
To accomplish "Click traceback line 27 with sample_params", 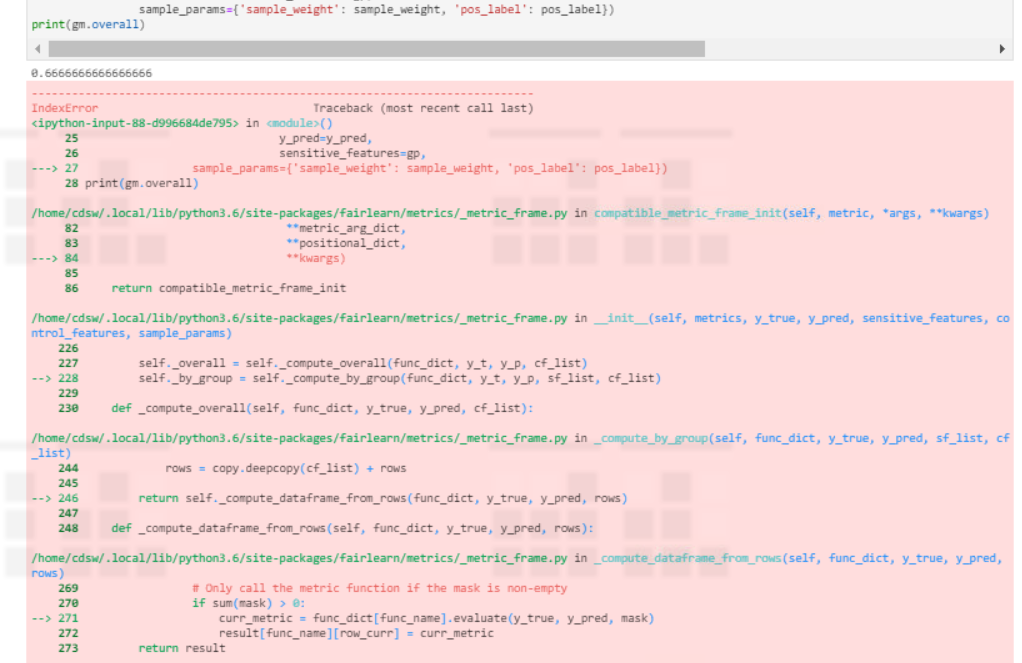I will point(430,168).
